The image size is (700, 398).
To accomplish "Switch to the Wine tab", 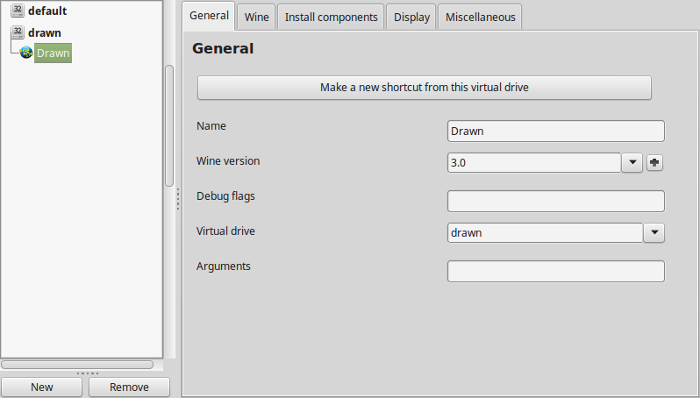I will 256,17.
